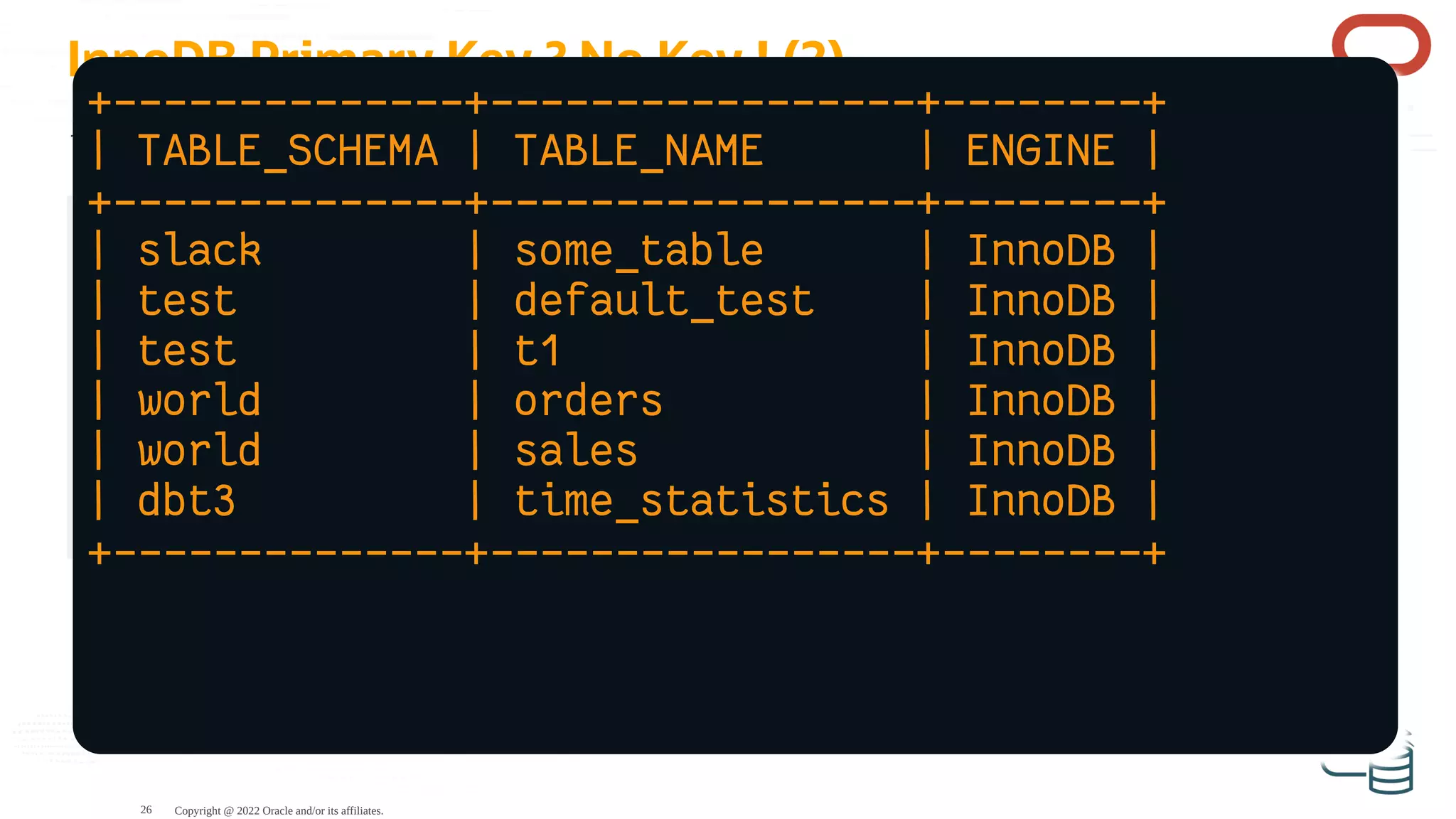Click 'test' schema in t1 row
This screenshot has width=1456, height=819.
point(187,350)
